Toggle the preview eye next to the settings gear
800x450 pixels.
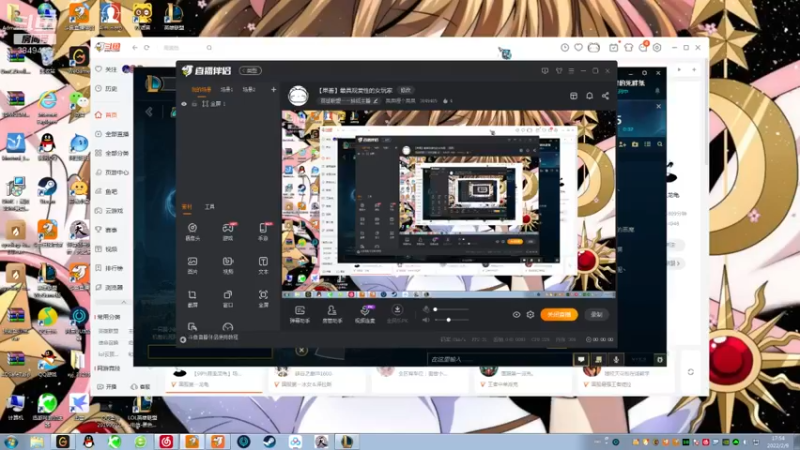(x=516, y=315)
